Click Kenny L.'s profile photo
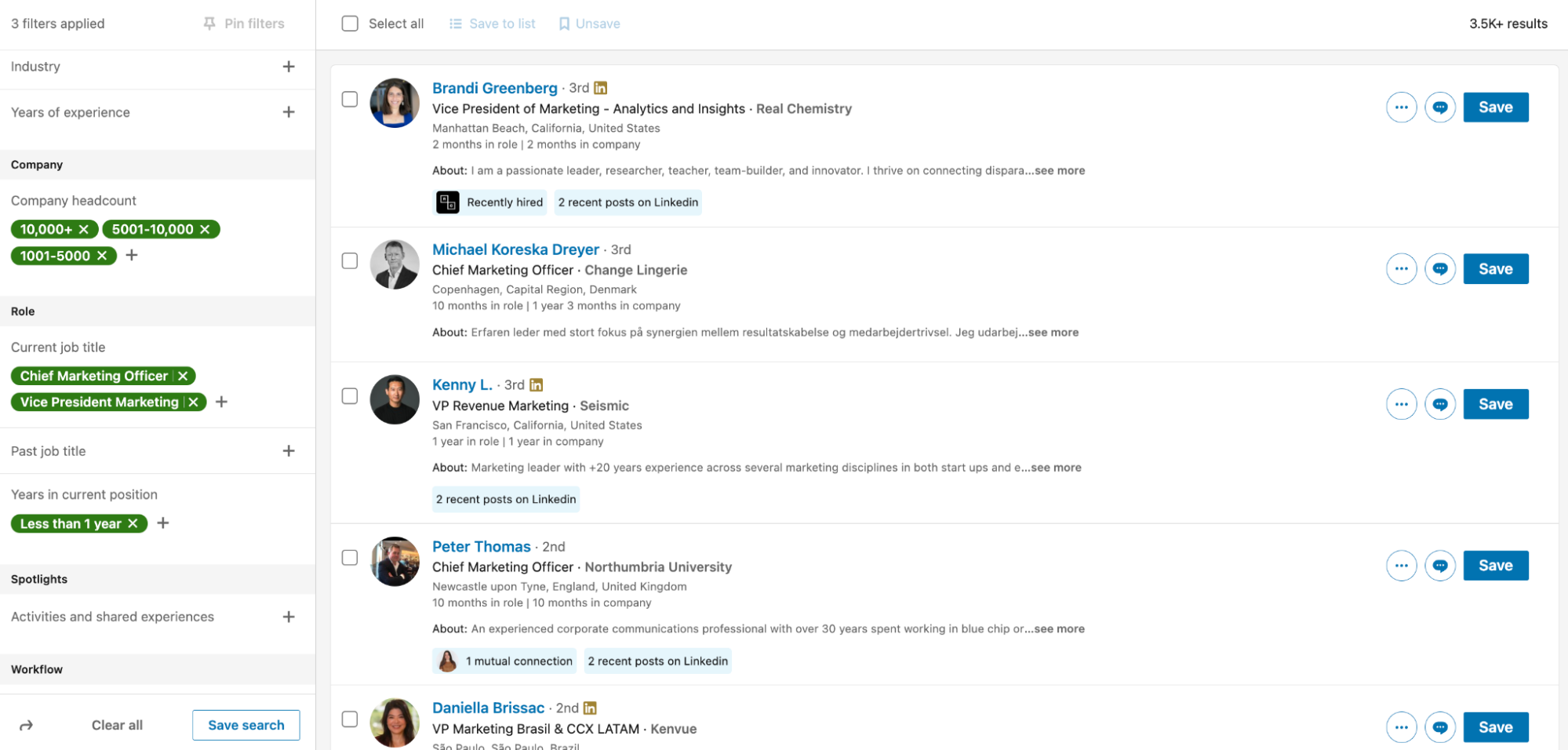The height and width of the screenshot is (750, 1568). click(395, 400)
